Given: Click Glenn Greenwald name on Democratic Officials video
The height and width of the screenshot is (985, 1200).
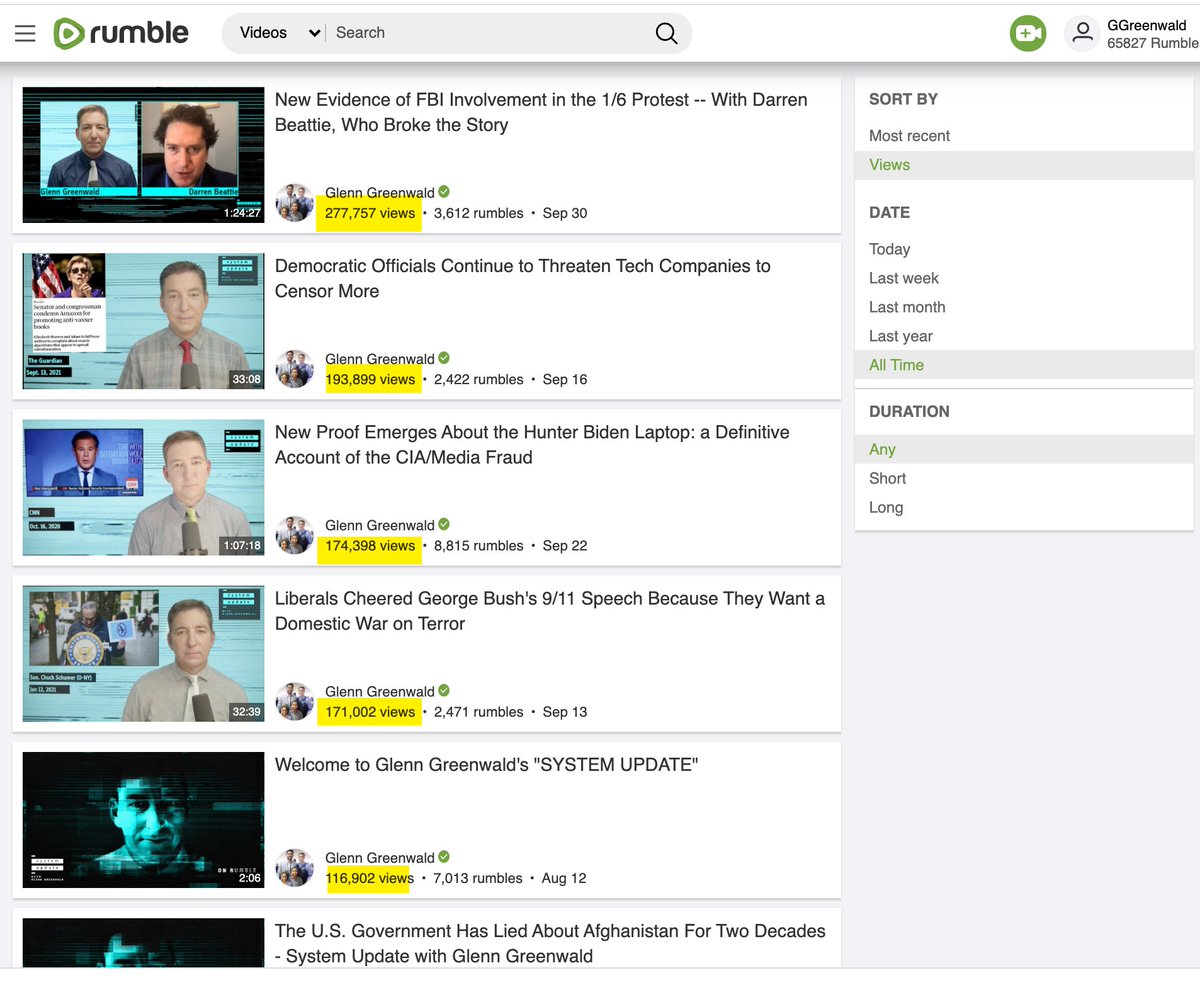Looking at the screenshot, I should pyautogui.click(x=380, y=359).
